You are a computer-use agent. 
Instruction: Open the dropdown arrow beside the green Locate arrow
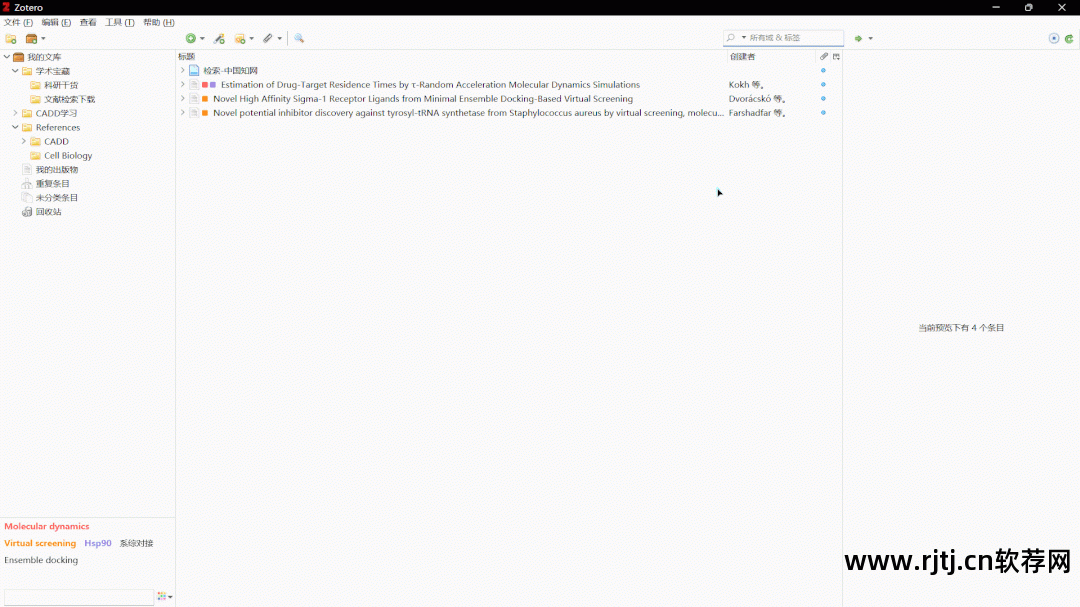point(871,39)
